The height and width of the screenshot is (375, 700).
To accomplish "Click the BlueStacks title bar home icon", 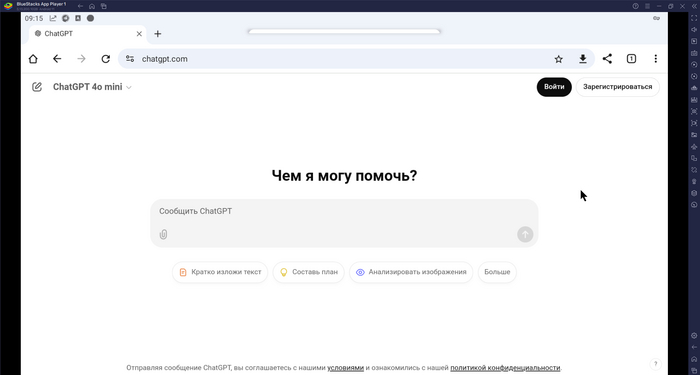I will pyautogui.click(x=92, y=6).
